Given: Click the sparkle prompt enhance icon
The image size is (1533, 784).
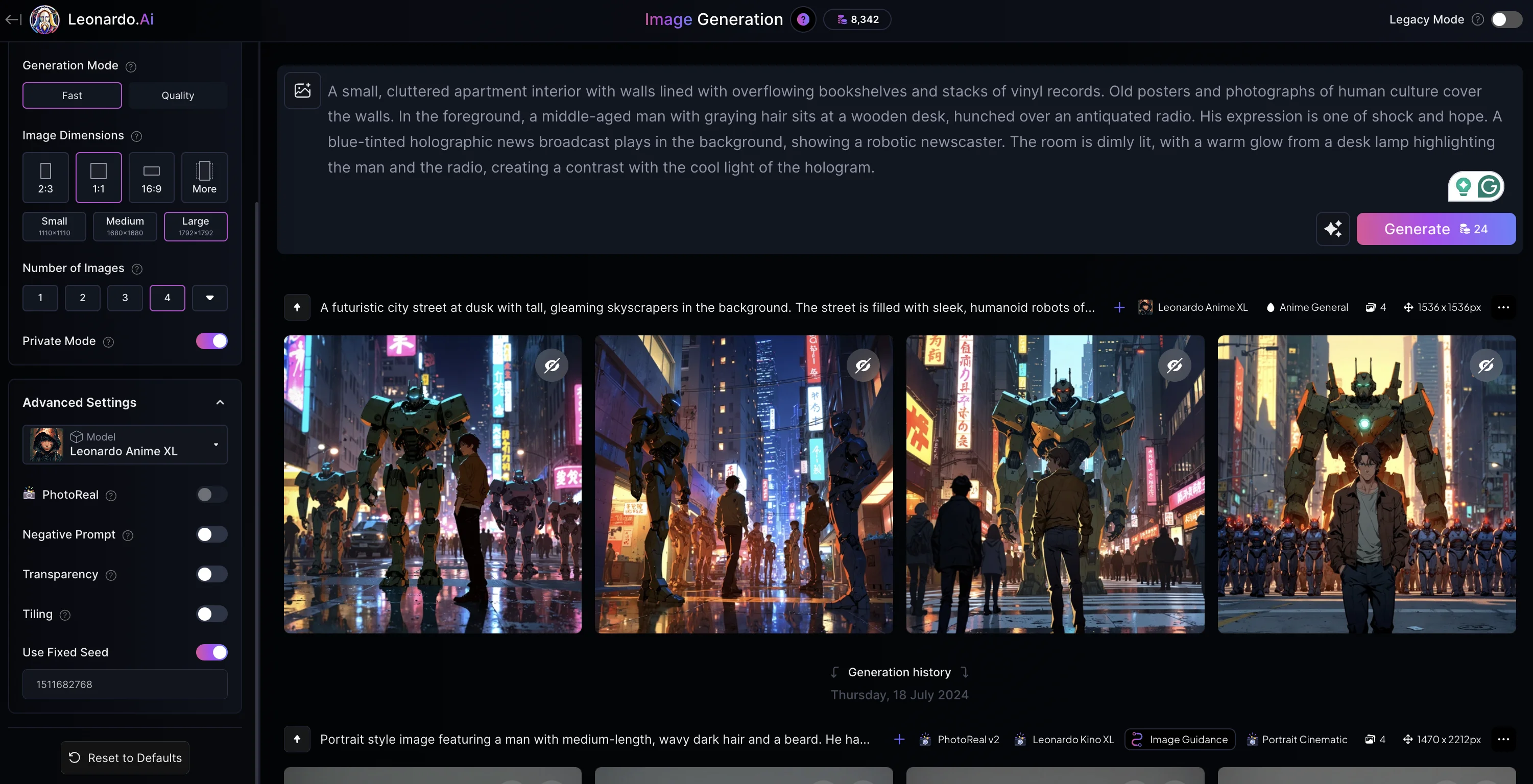Looking at the screenshot, I should click(x=1332, y=229).
